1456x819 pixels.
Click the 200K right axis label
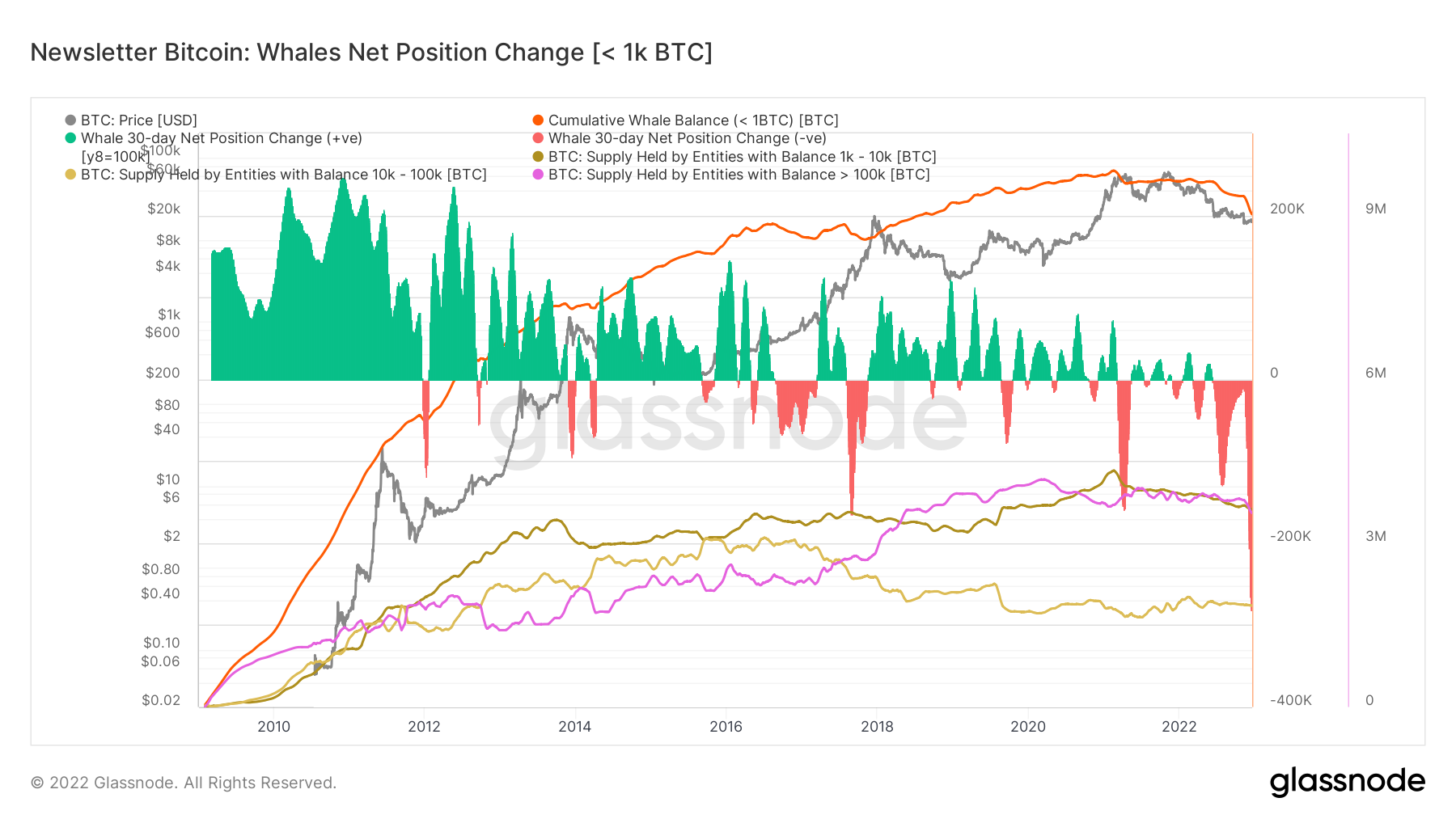point(1287,209)
